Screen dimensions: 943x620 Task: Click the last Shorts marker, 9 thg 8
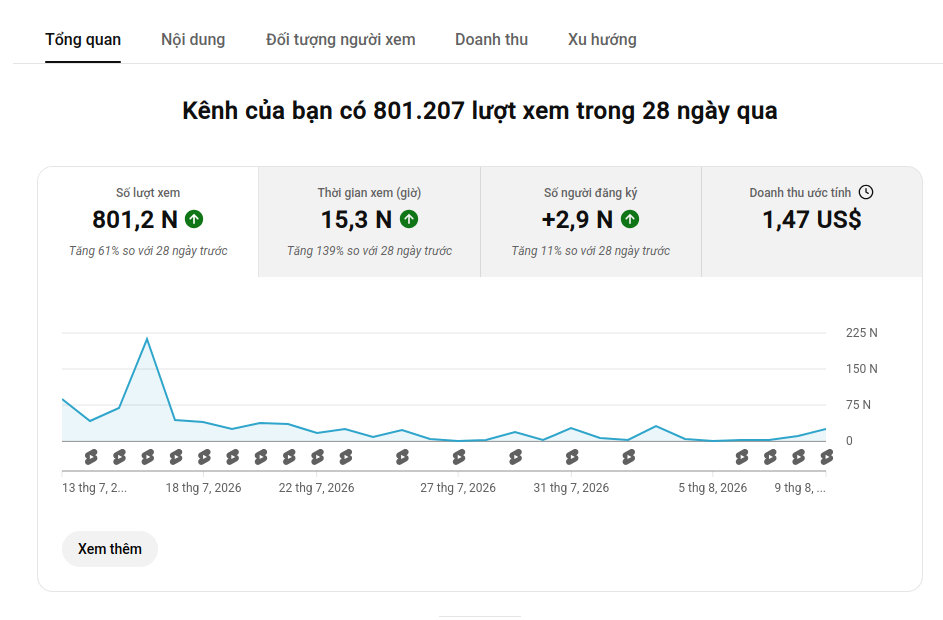[826, 458]
